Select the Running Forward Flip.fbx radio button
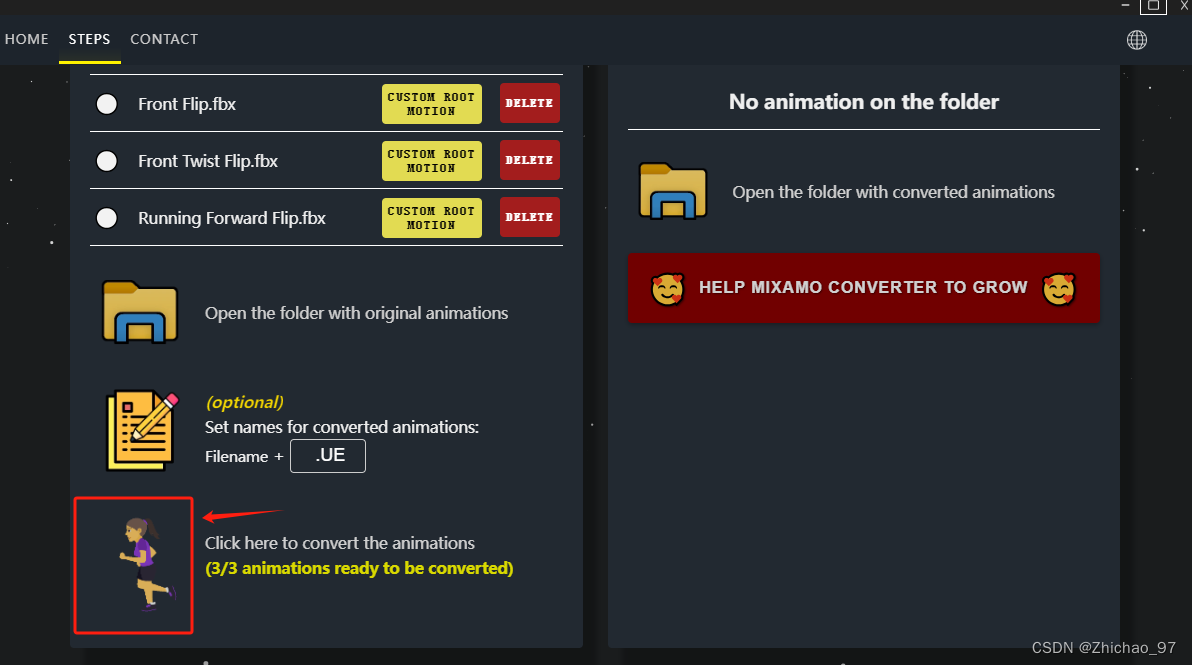The height and width of the screenshot is (665, 1192). 106,218
